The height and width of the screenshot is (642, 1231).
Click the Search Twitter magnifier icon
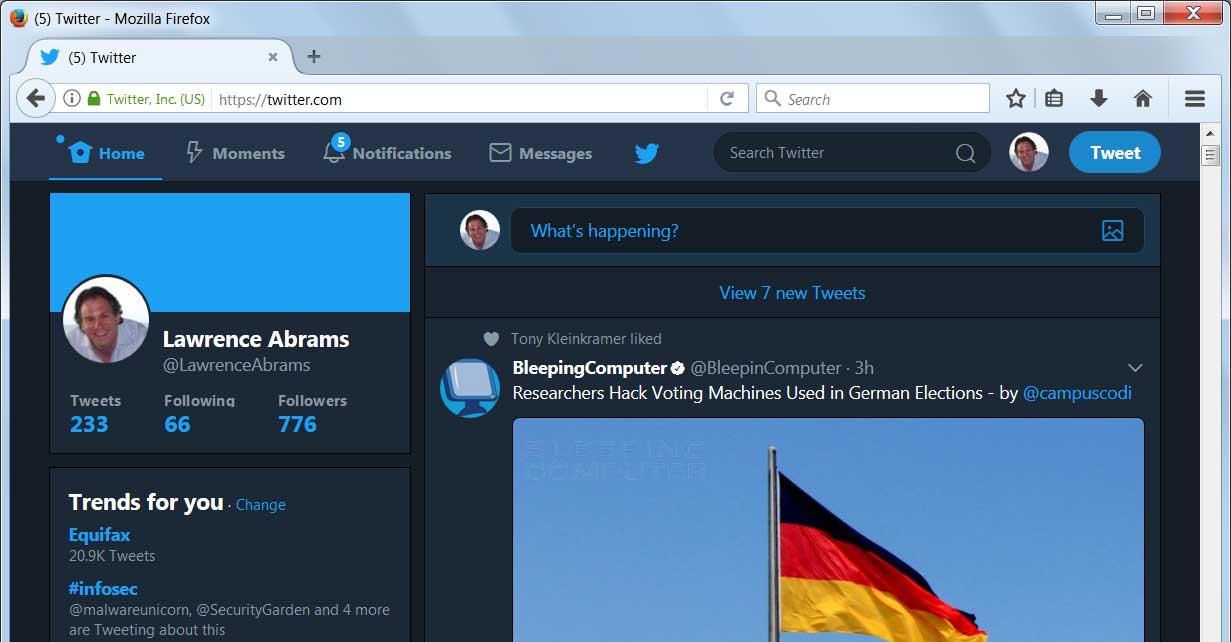point(965,153)
